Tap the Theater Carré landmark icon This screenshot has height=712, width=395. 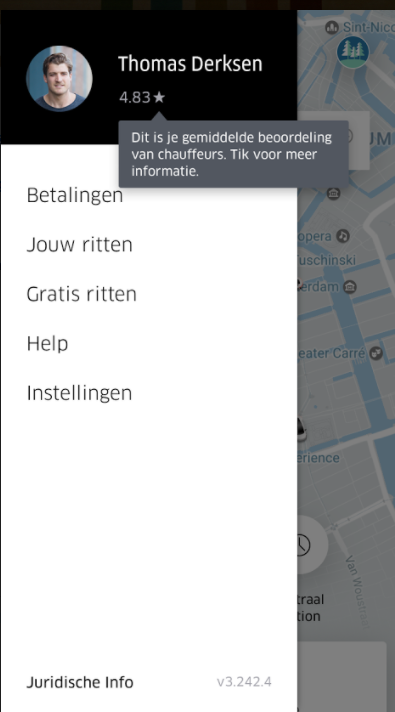(x=376, y=353)
